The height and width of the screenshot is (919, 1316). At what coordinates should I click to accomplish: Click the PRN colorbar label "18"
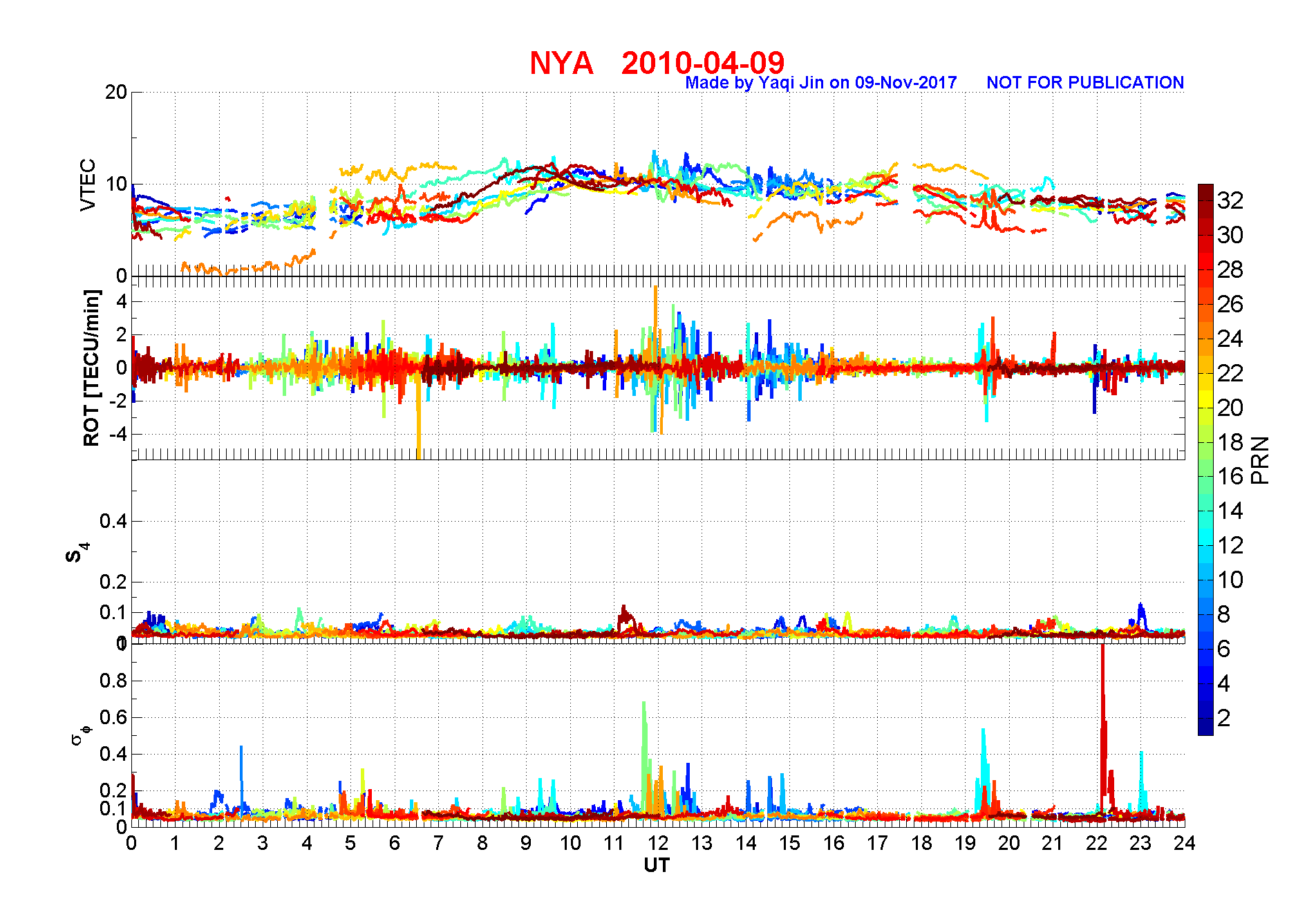(x=1230, y=442)
